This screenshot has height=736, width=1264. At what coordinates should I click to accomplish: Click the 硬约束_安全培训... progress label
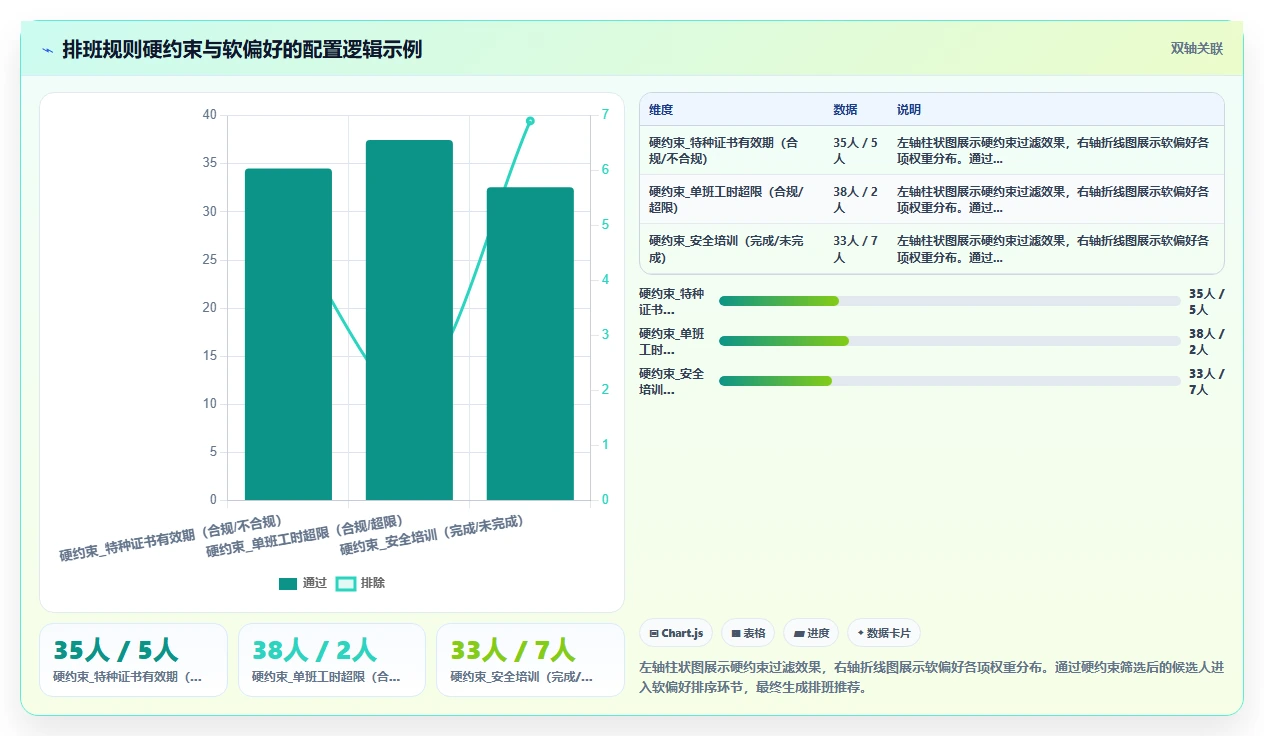coord(672,381)
